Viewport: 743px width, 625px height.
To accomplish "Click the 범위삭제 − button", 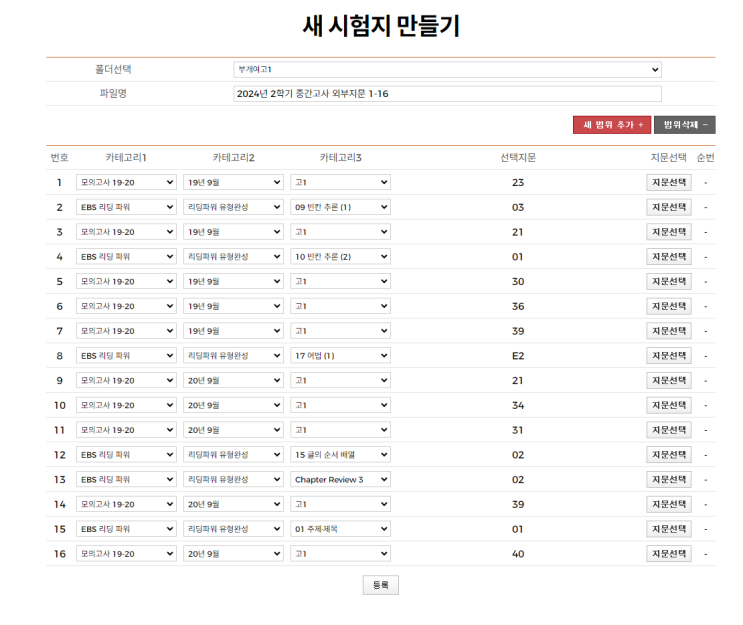I will [685, 125].
